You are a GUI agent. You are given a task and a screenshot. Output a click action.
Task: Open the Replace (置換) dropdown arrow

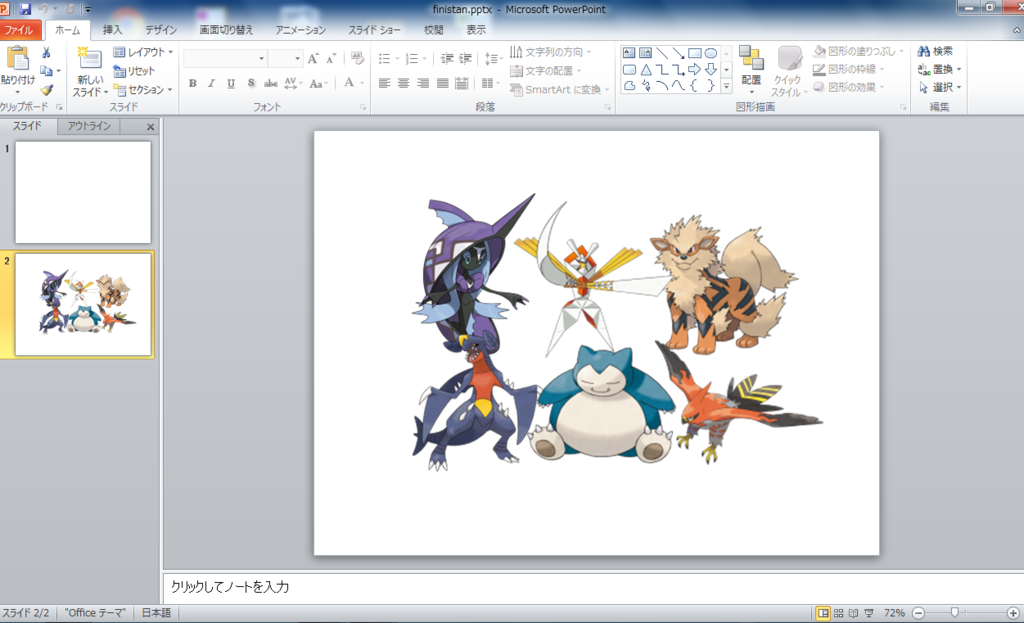959,69
